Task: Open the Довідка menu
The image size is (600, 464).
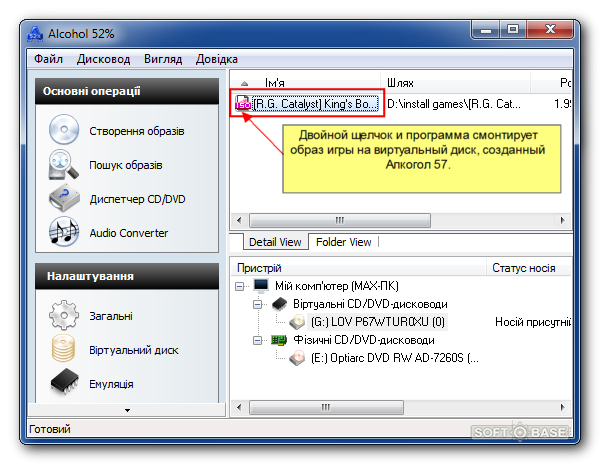Action: pos(217,59)
